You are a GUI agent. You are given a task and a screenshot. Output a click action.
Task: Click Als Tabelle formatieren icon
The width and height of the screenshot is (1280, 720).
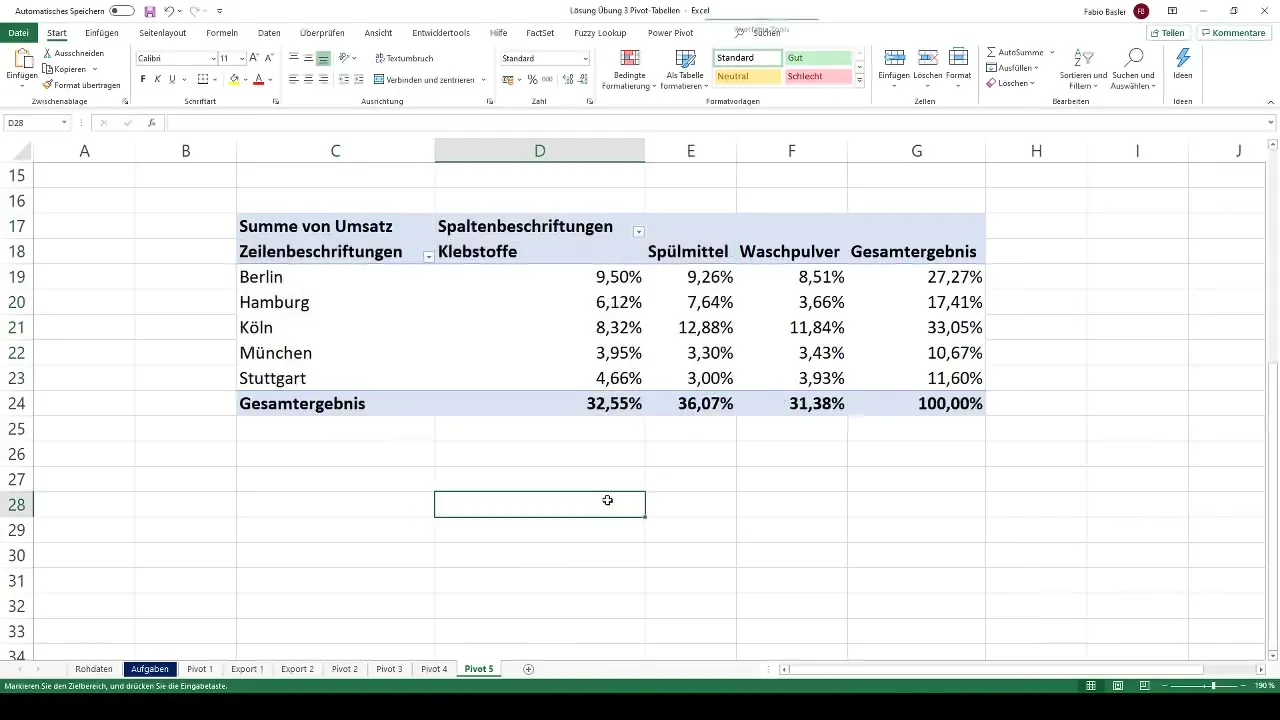(685, 59)
